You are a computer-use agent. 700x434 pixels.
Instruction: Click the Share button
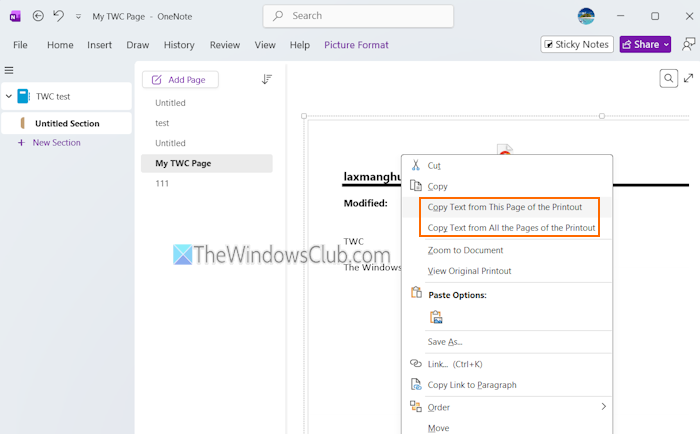click(641, 44)
